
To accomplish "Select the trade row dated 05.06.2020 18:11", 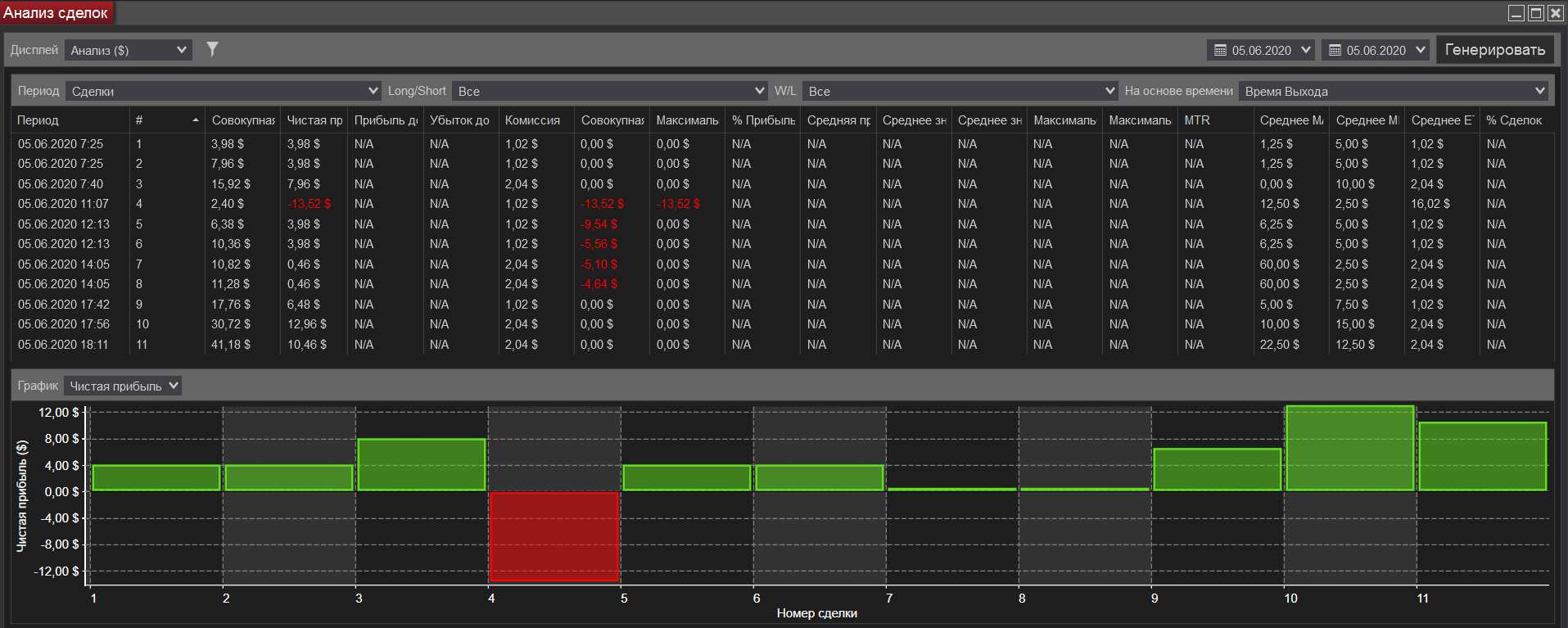I will point(783,345).
